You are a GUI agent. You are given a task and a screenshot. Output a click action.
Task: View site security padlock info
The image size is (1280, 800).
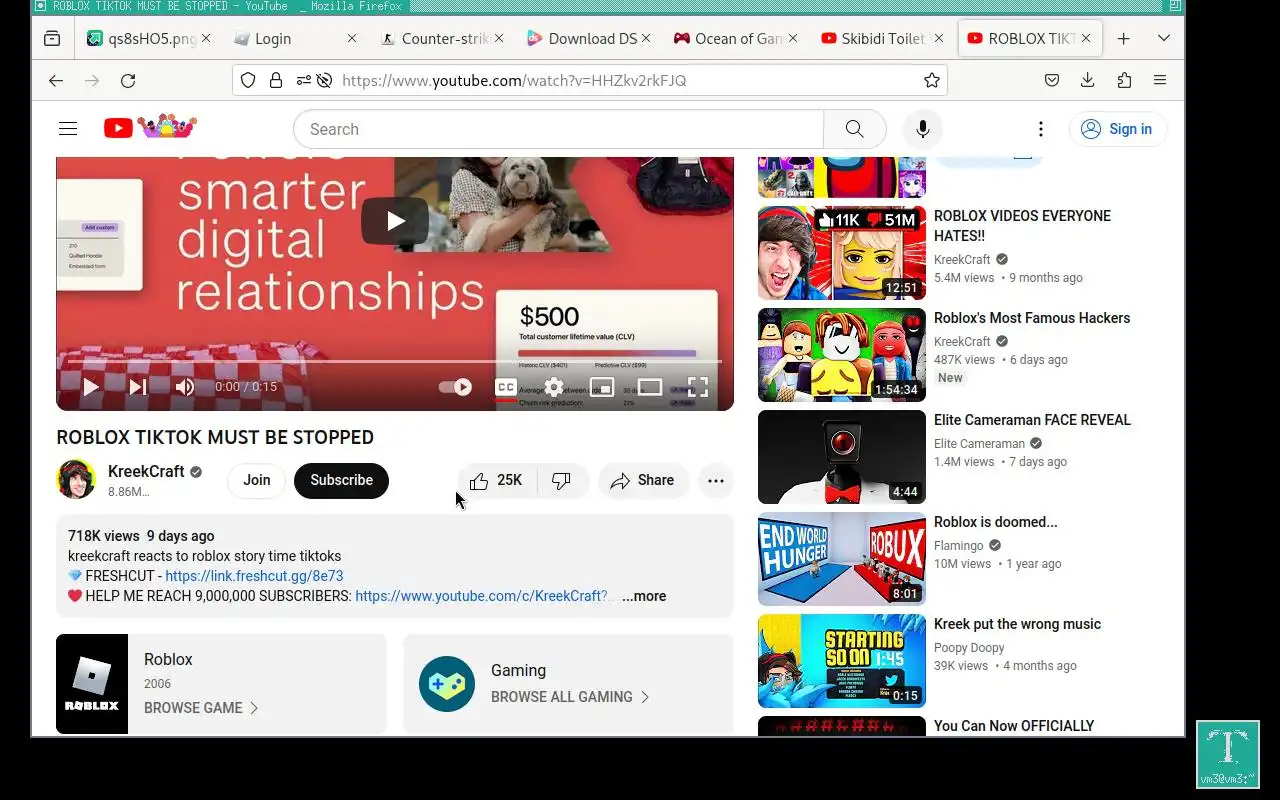(x=276, y=80)
